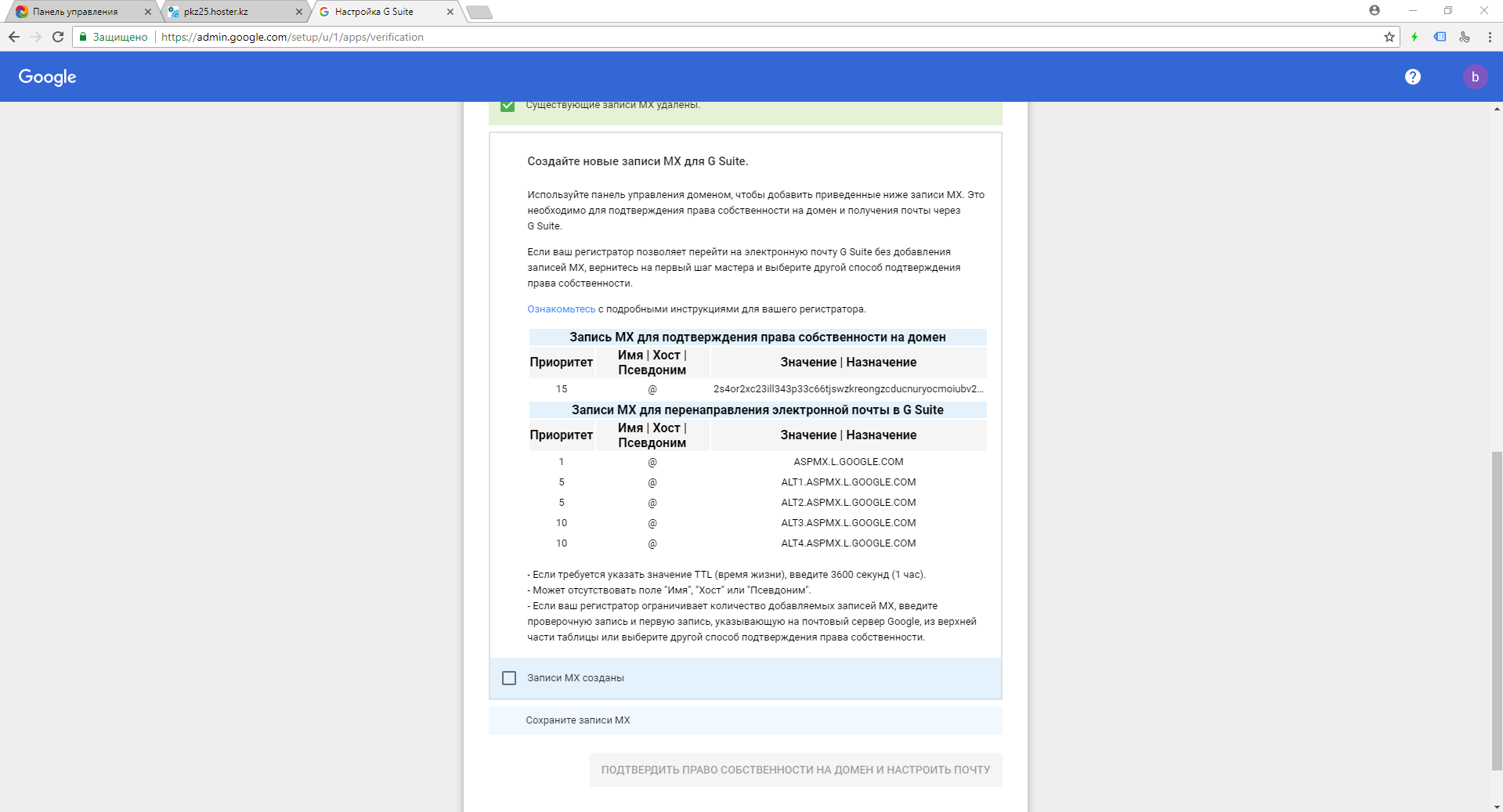Image resolution: width=1503 pixels, height=812 pixels.
Task: Click priority 10 in the ALT3 row
Action: pos(562,523)
